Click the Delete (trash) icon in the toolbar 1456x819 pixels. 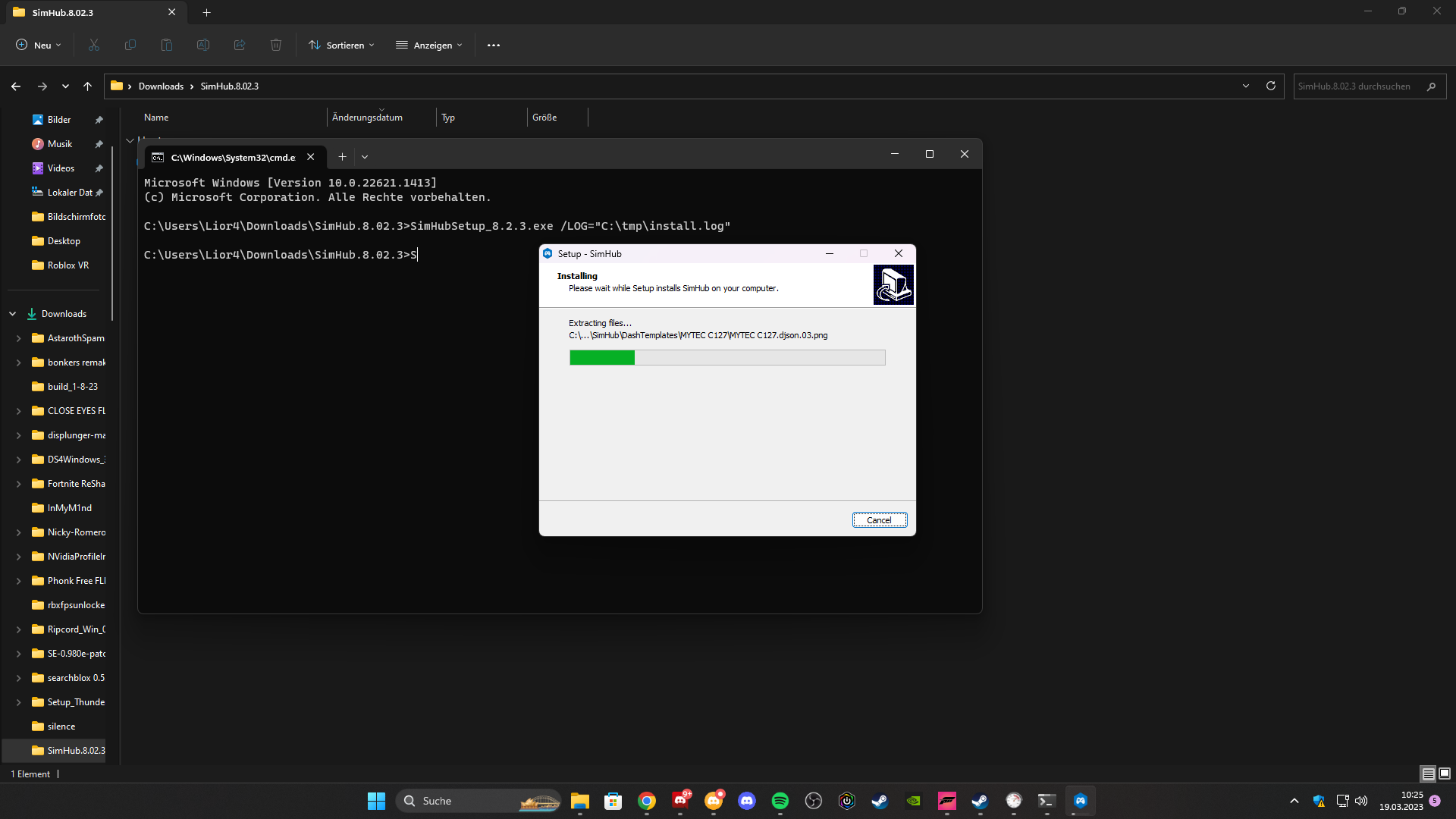click(275, 45)
